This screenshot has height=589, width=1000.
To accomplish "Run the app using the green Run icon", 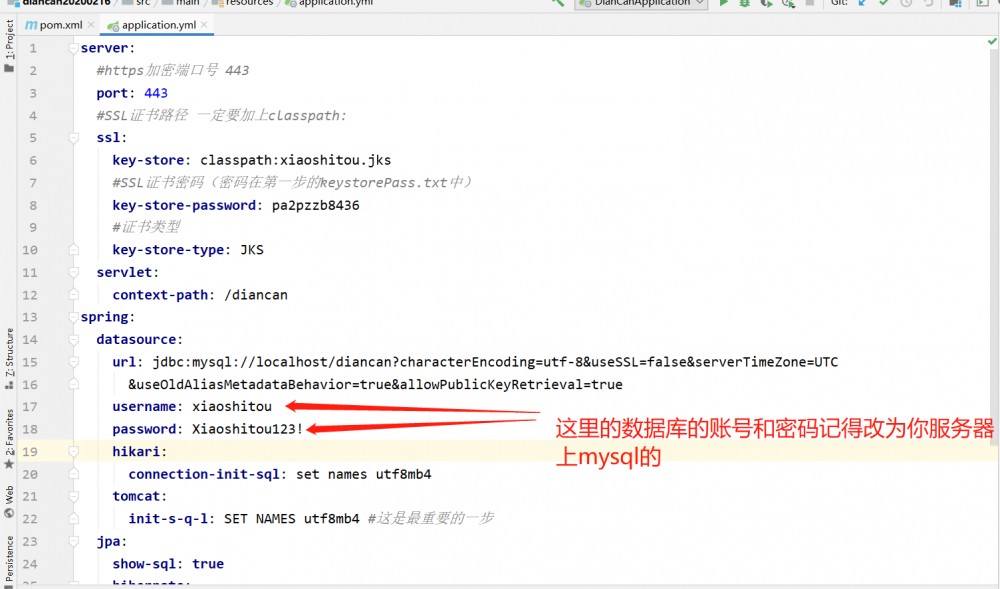I will coord(722,4).
